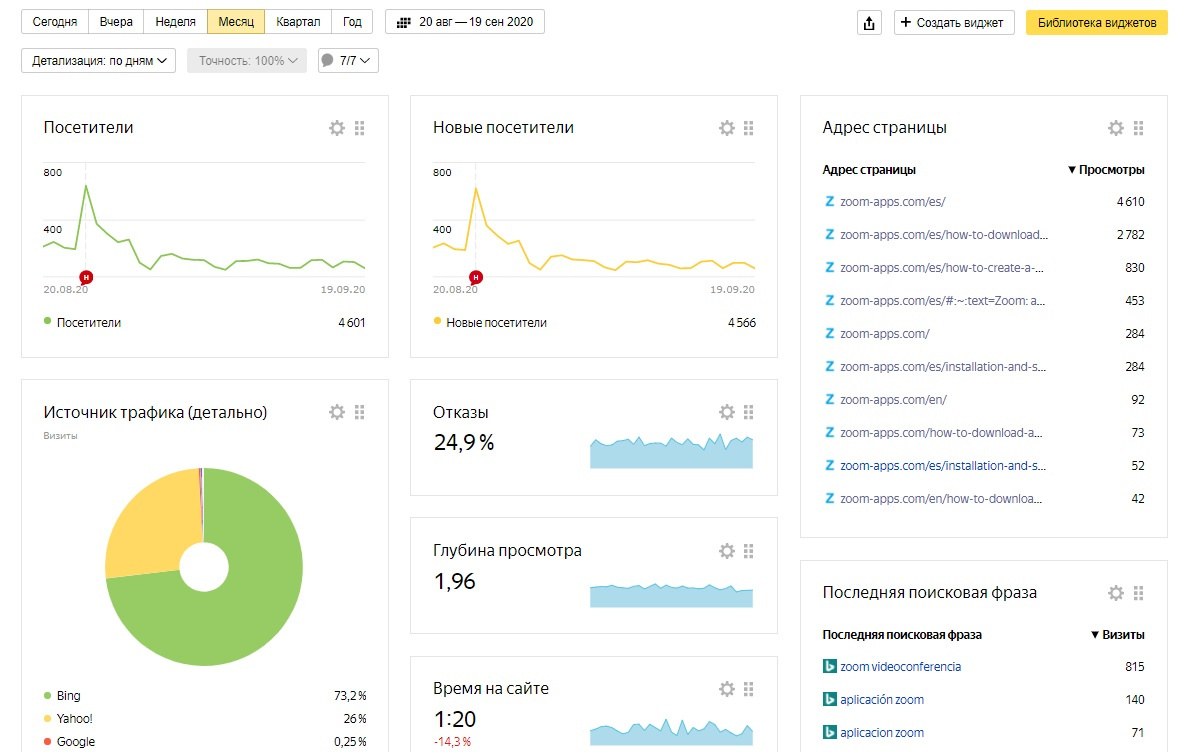
Task: Expand the Детализация: по дням dropdown
Action: click(x=98, y=61)
